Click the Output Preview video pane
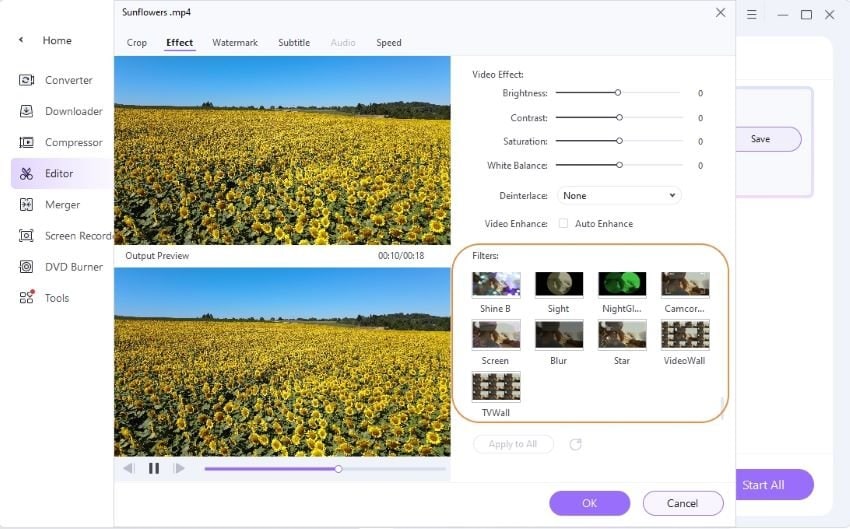850x529 pixels. point(282,362)
